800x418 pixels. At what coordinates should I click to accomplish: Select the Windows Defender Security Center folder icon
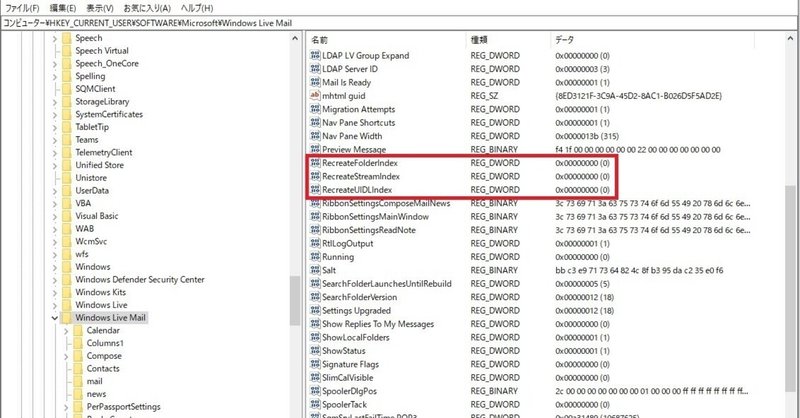(66, 279)
